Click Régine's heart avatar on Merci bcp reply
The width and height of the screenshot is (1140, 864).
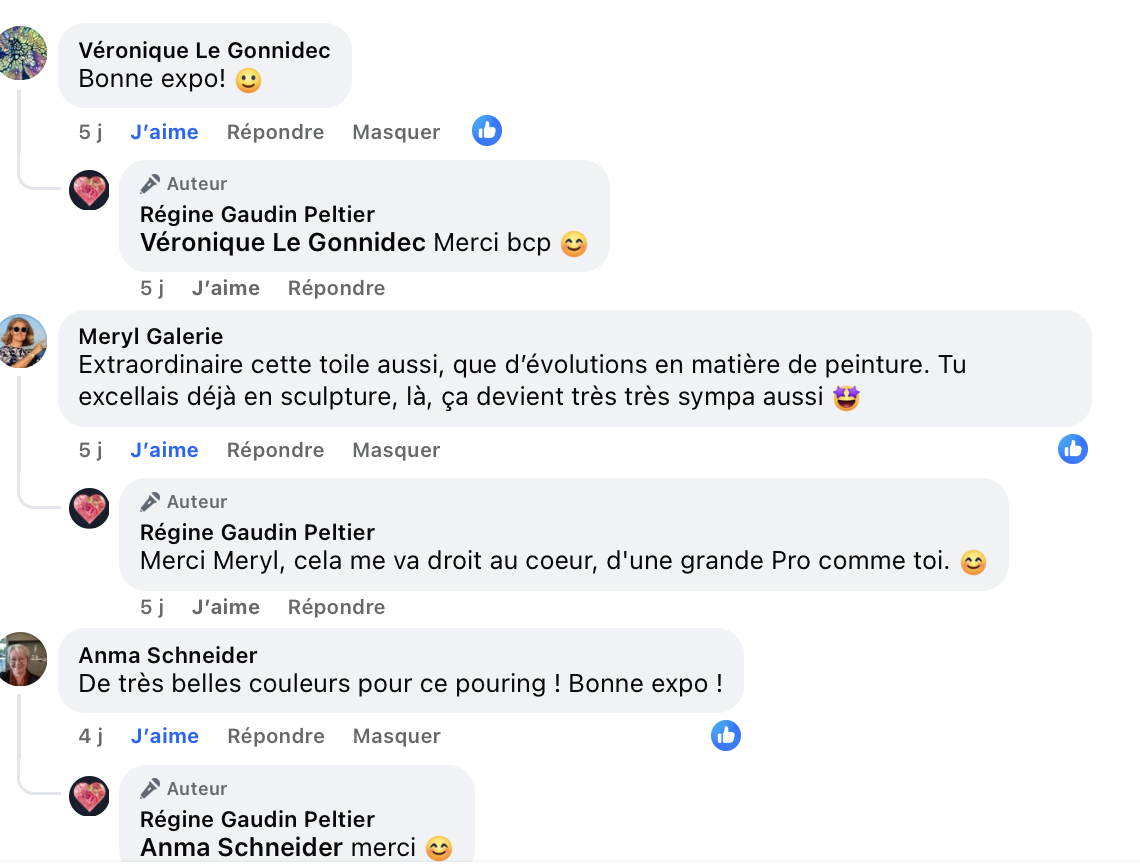tap(89, 190)
